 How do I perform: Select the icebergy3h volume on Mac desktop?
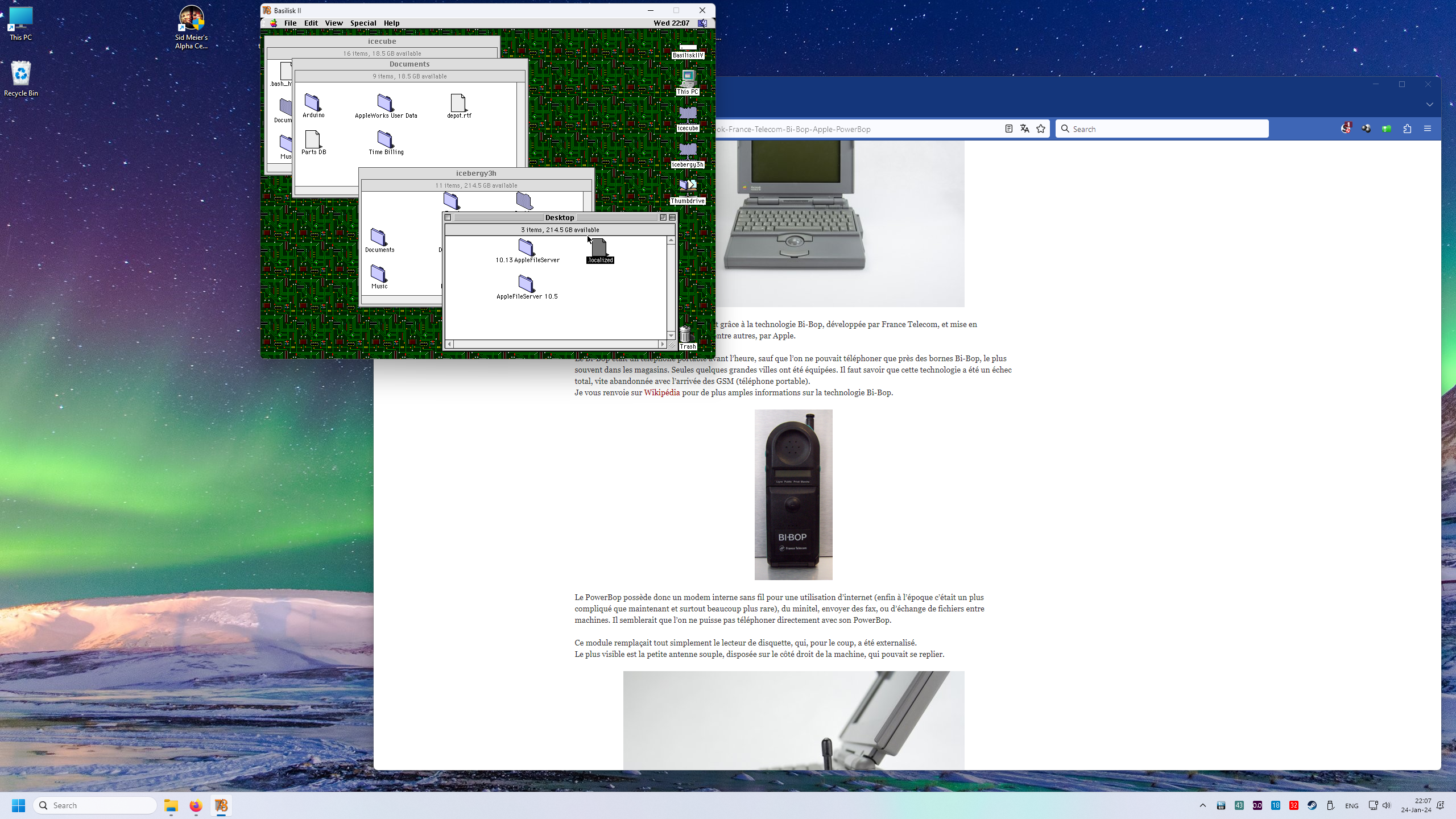[688, 155]
